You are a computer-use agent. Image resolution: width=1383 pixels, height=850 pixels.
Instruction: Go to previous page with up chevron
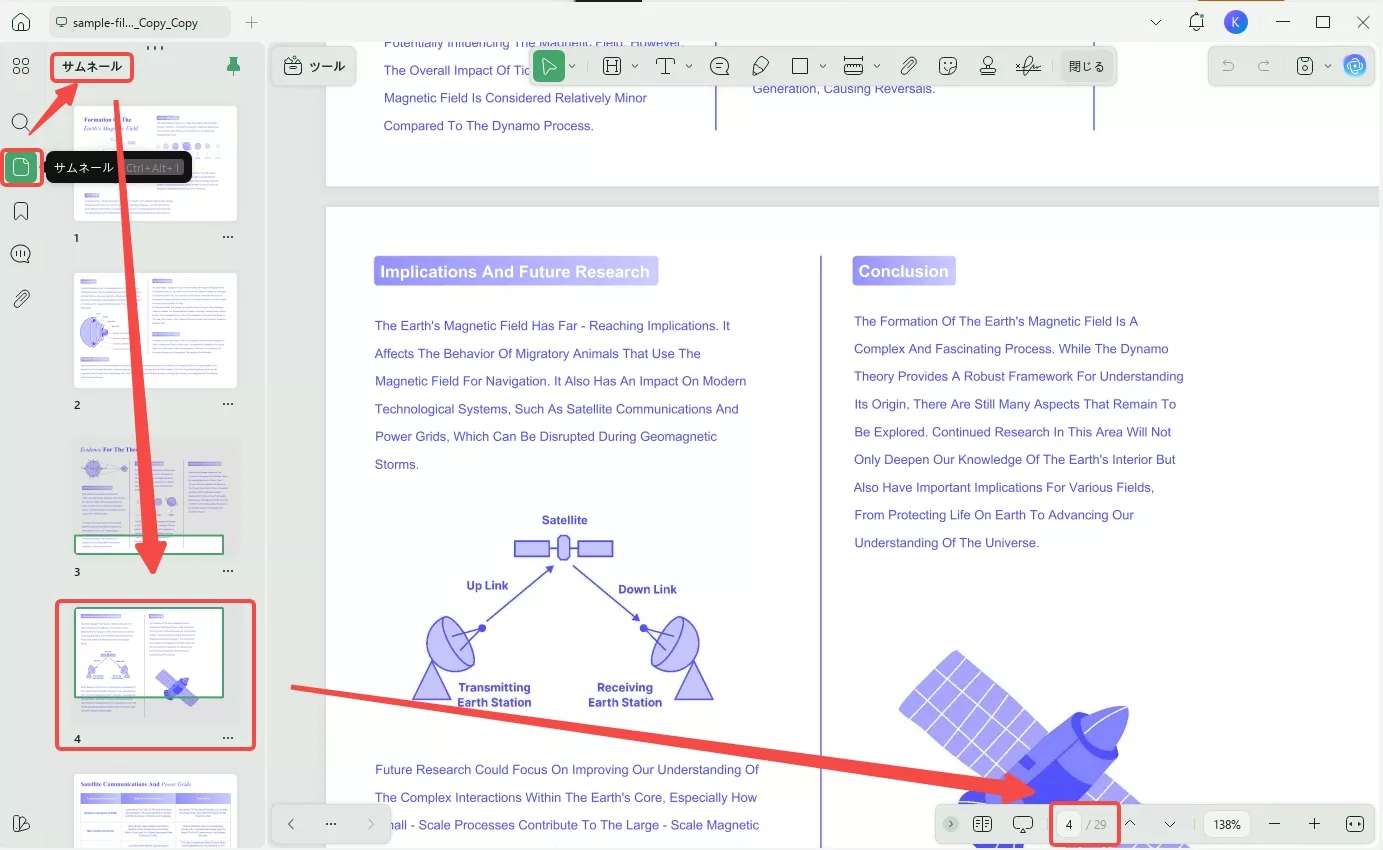[x=1130, y=824]
